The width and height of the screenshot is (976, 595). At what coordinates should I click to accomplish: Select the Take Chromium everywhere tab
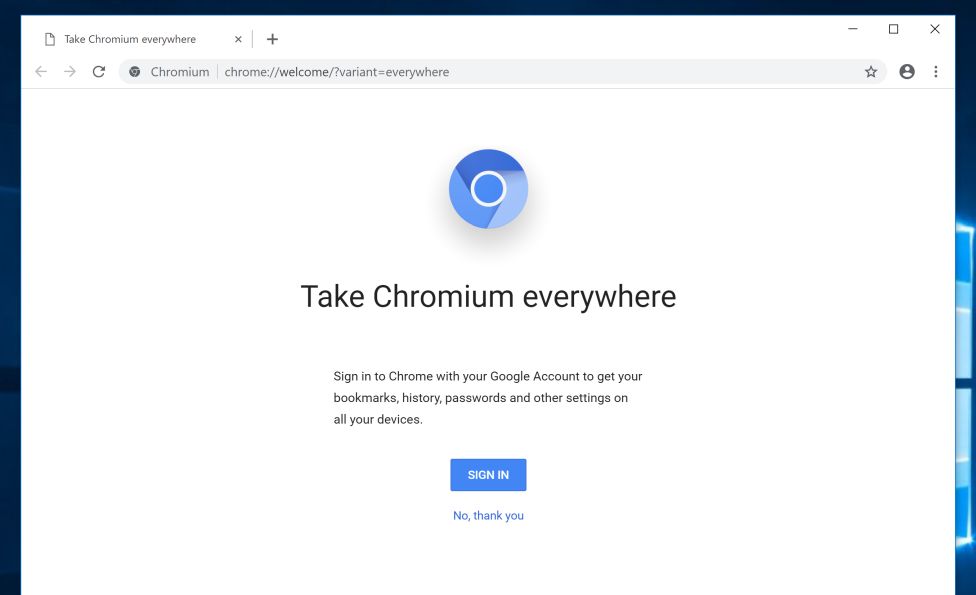130,38
